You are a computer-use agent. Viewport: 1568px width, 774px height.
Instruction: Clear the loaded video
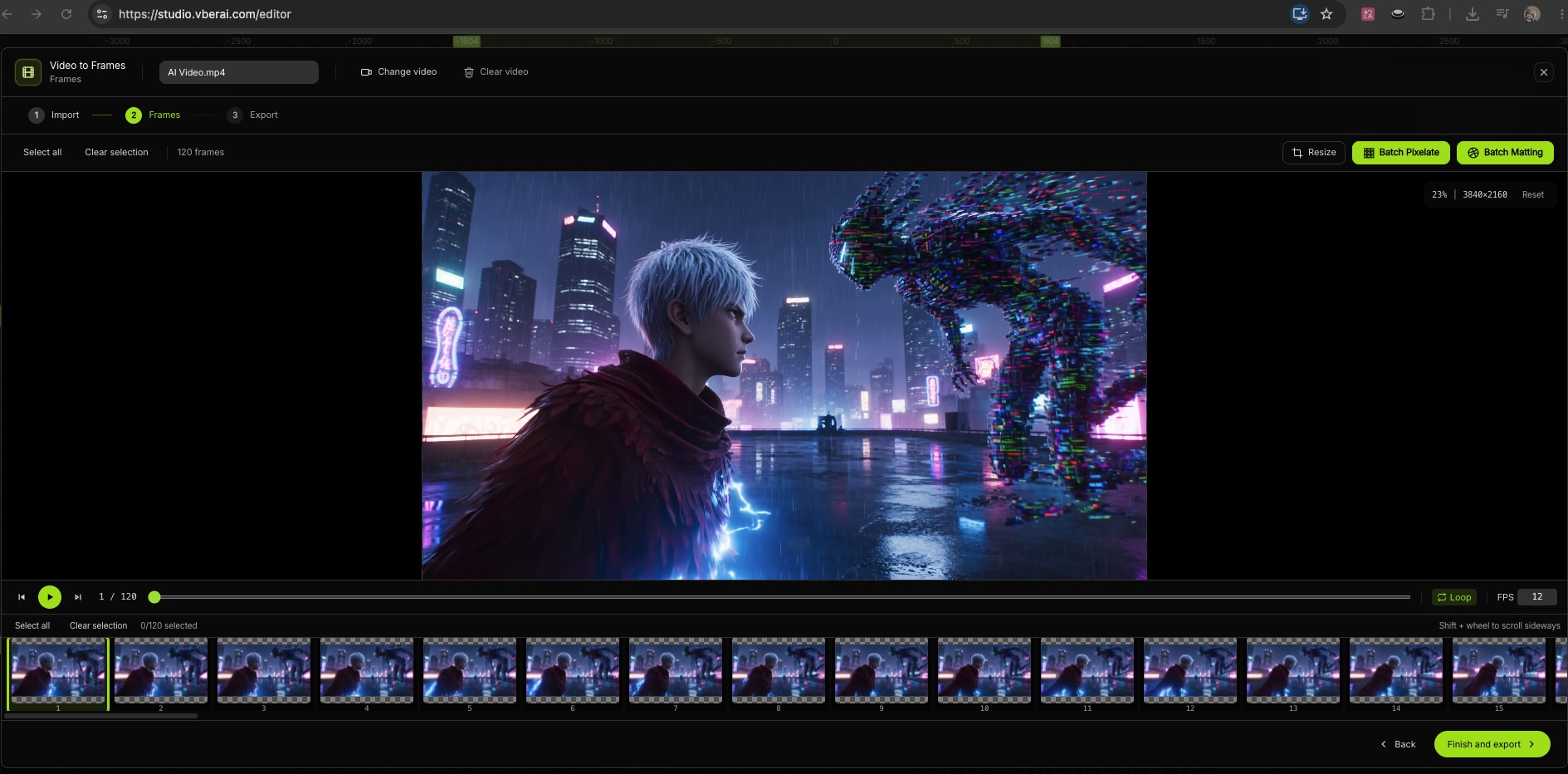(x=496, y=72)
